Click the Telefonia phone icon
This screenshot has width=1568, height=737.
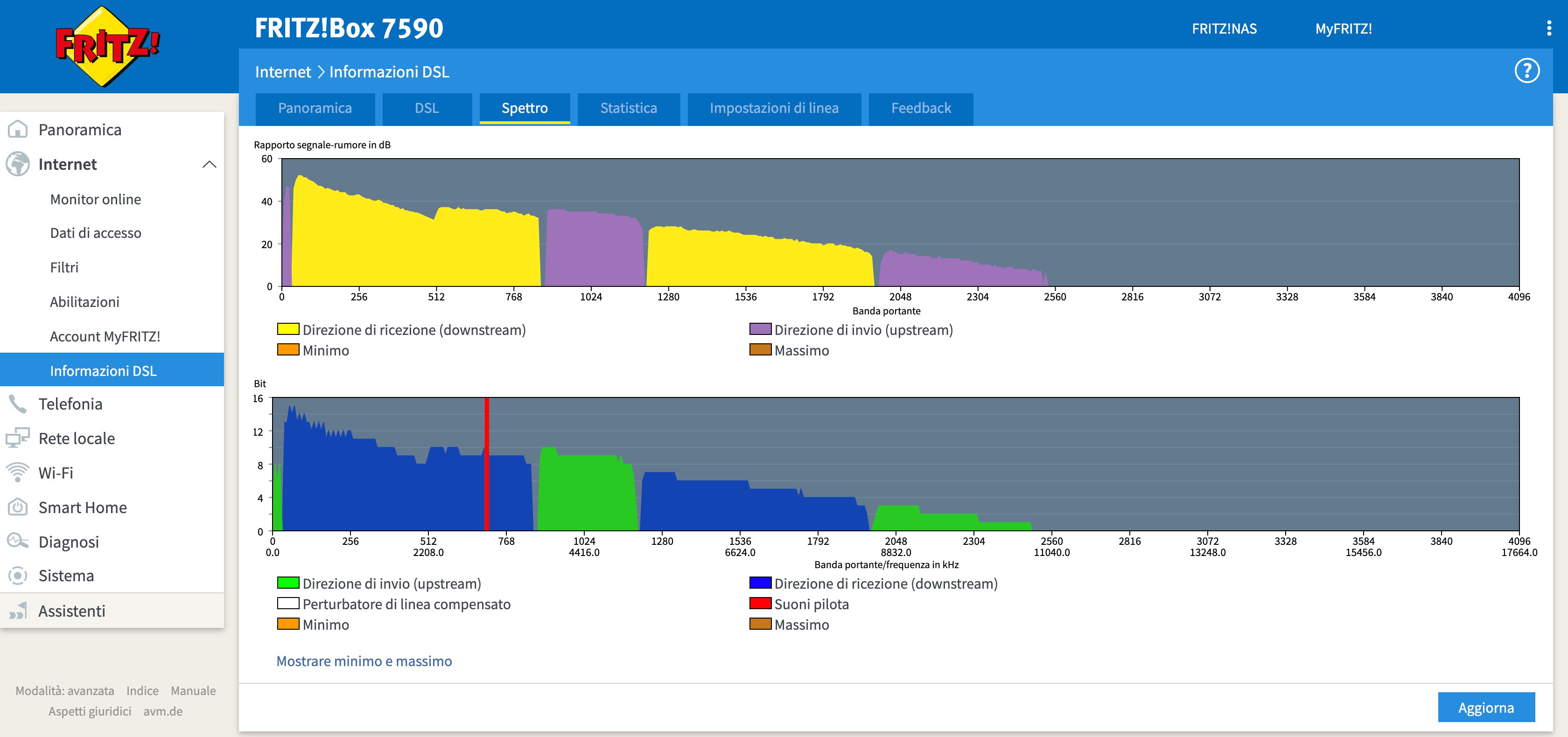18,404
